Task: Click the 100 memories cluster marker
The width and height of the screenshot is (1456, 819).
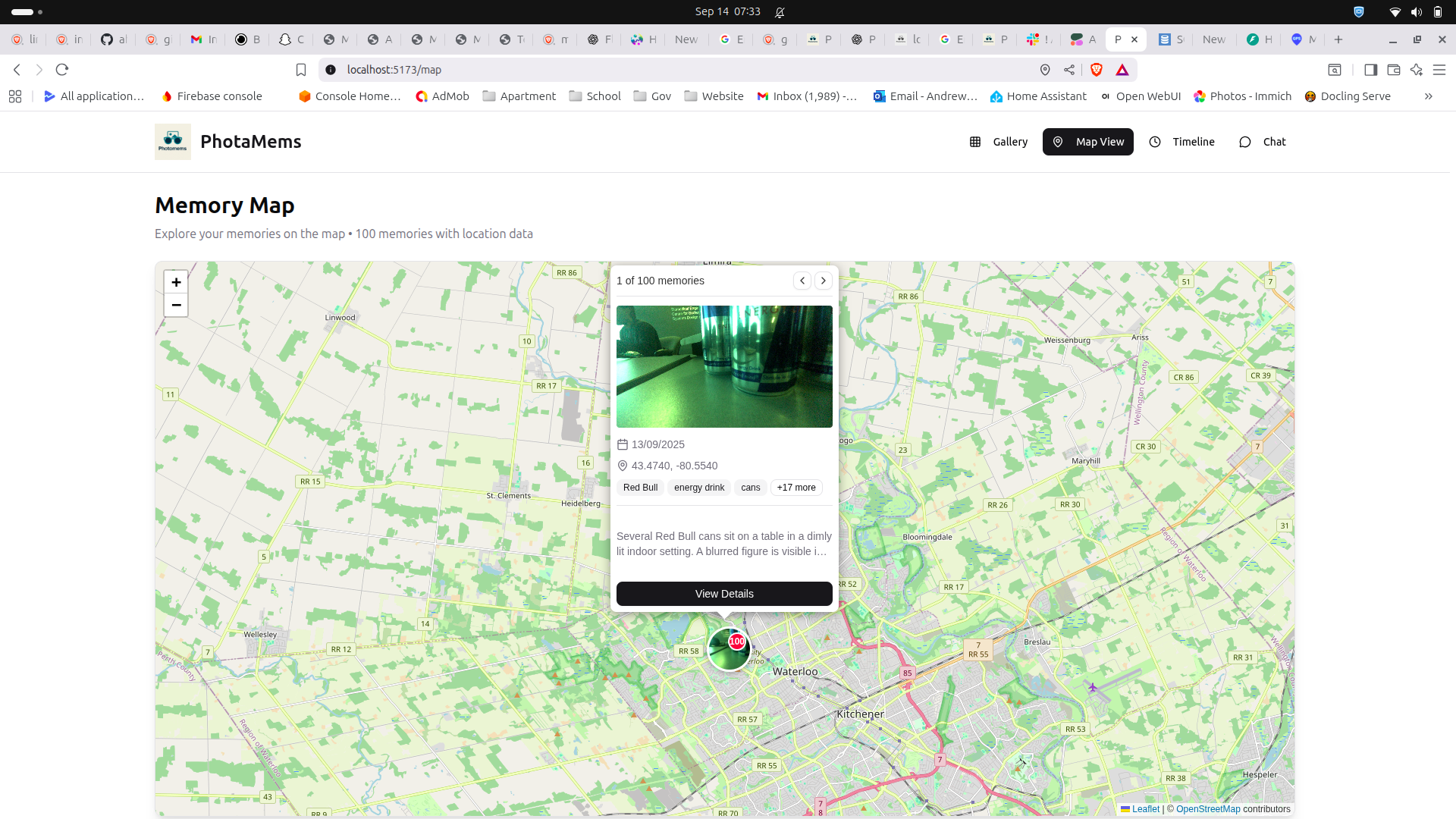Action: 729,649
